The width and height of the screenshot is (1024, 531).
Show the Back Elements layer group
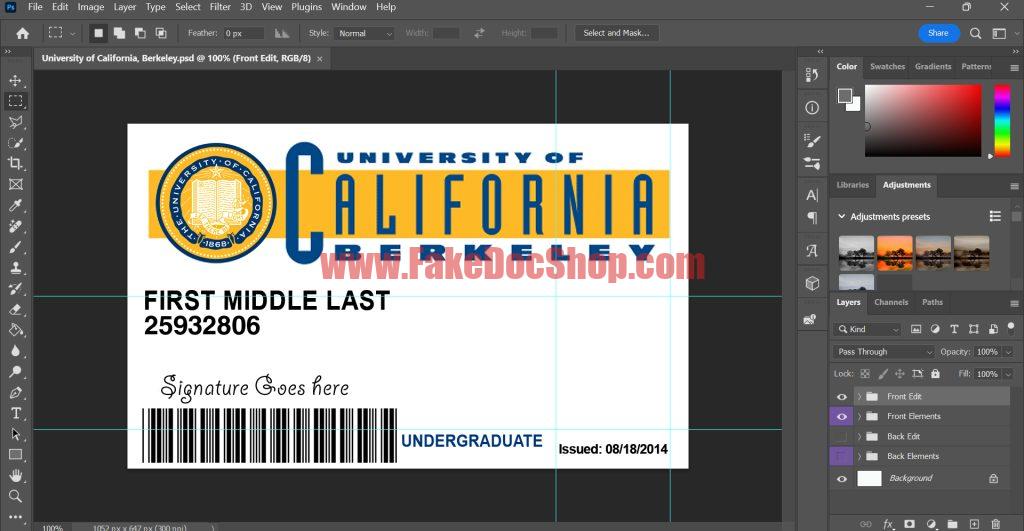coord(841,456)
